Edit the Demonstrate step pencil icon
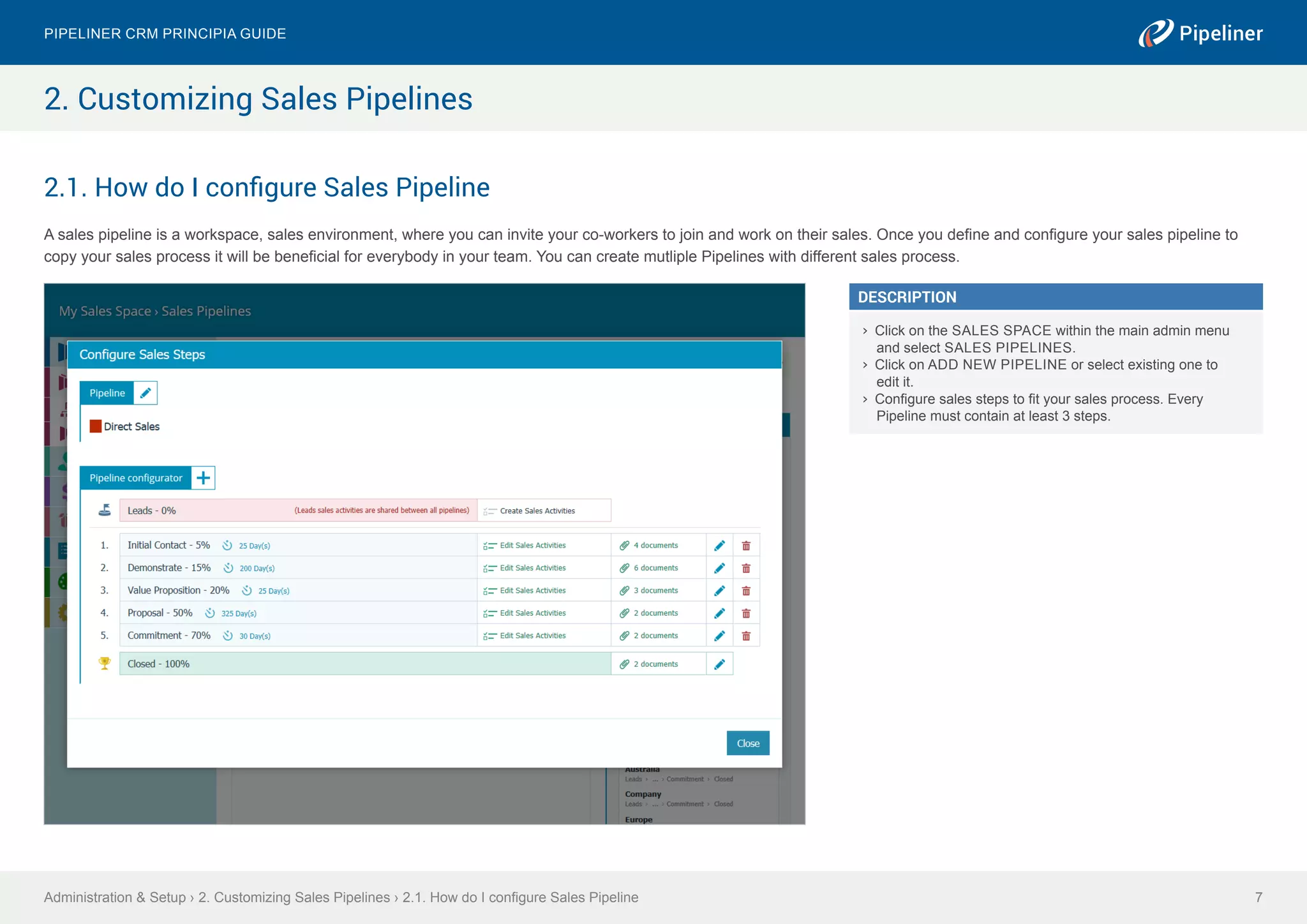This screenshot has height=924, width=1307. 719,568
